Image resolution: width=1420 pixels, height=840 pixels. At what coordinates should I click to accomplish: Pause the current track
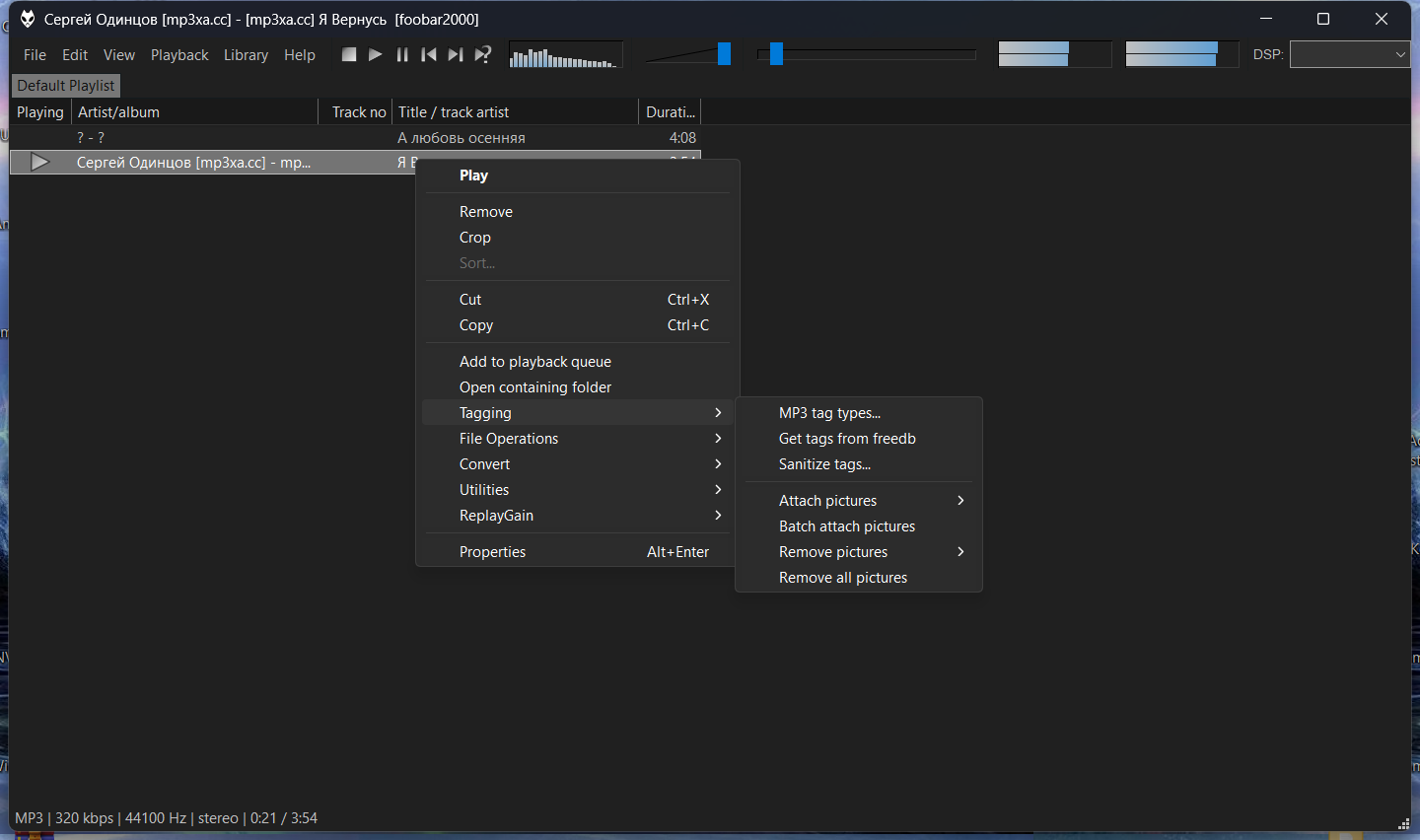click(402, 54)
